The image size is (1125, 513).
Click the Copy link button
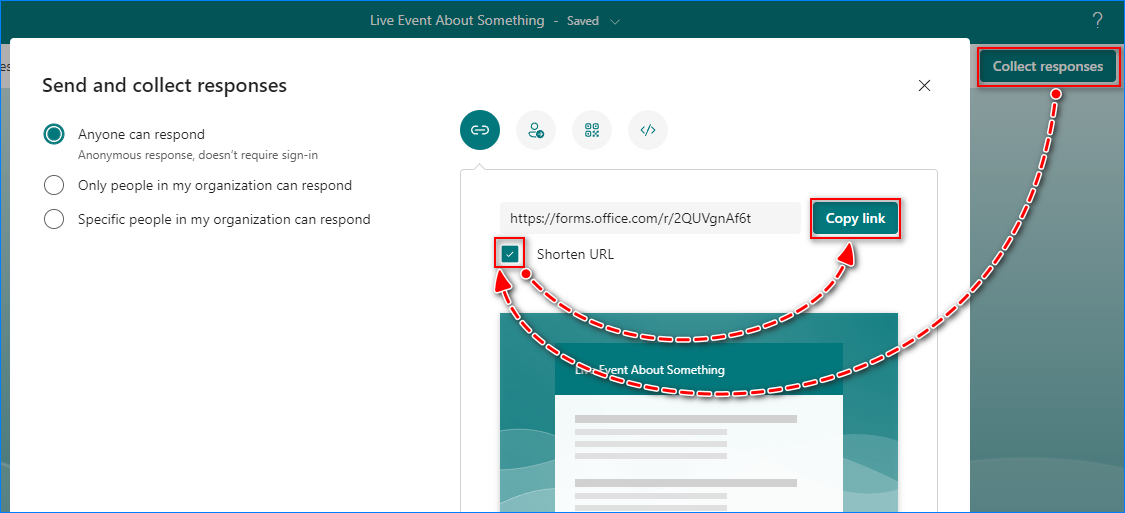coord(855,218)
